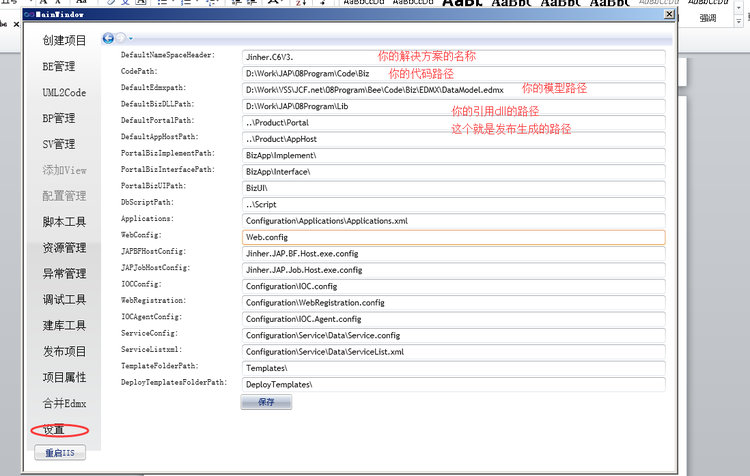Open 创建项目 in the sidebar

tap(64, 41)
